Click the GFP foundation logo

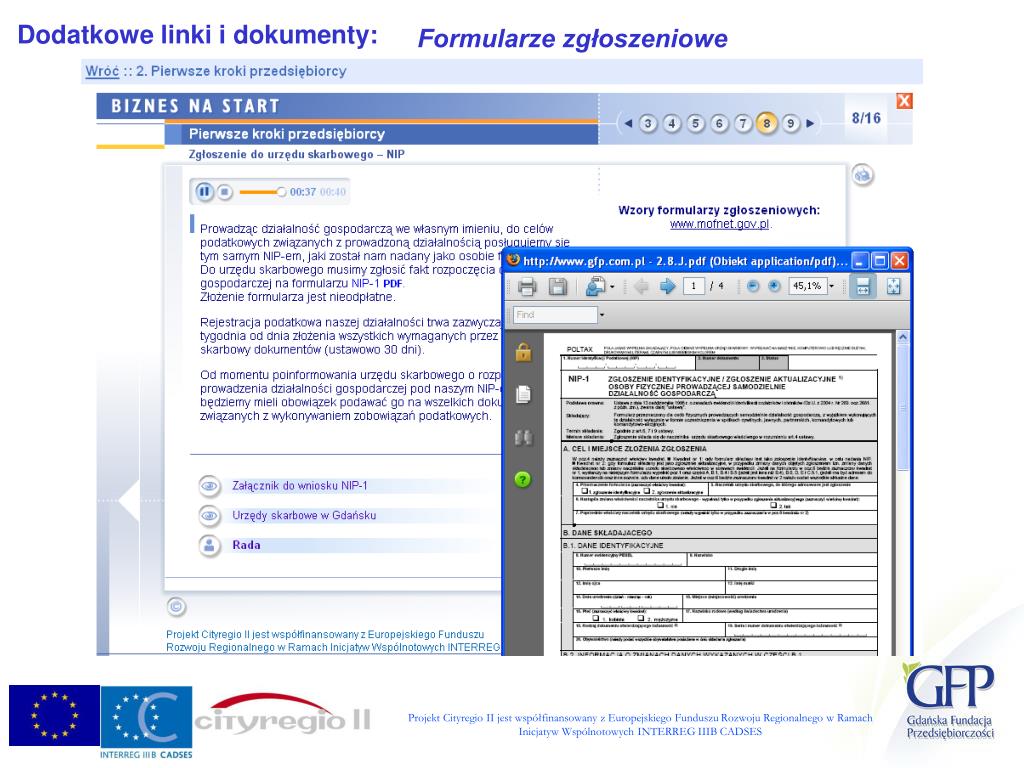point(950,701)
